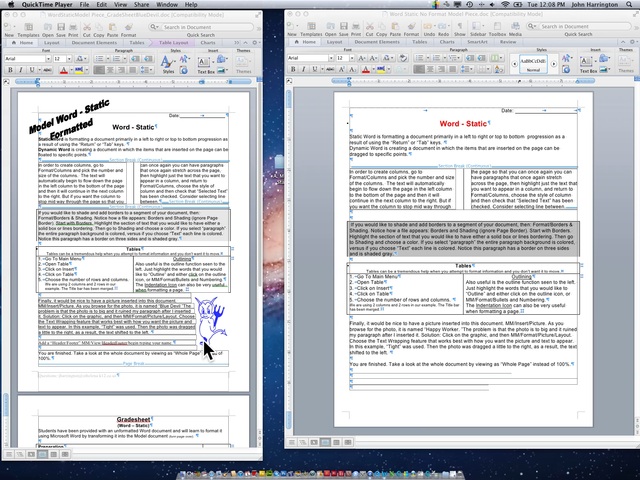Click decrease indent icon in left Word window

point(136,59)
